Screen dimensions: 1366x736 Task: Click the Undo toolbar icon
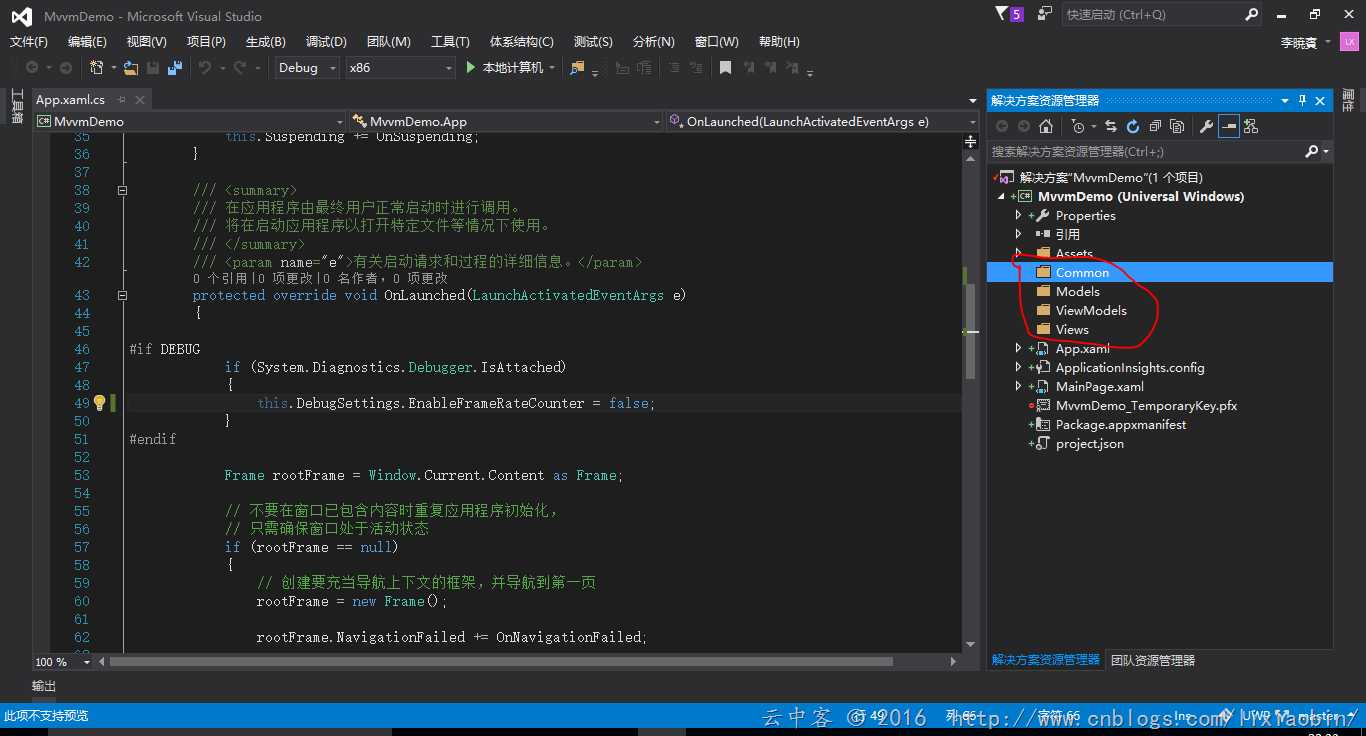click(204, 67)
